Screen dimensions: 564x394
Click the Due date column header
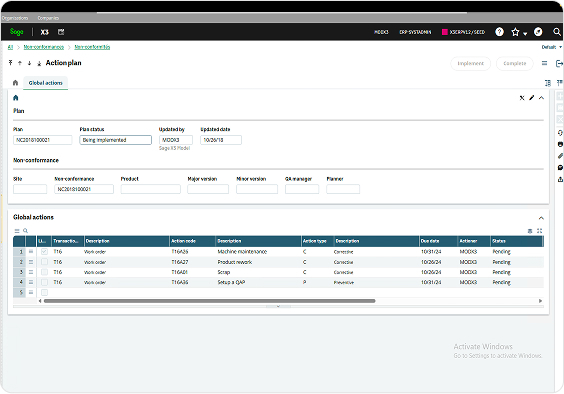(438, 241)
